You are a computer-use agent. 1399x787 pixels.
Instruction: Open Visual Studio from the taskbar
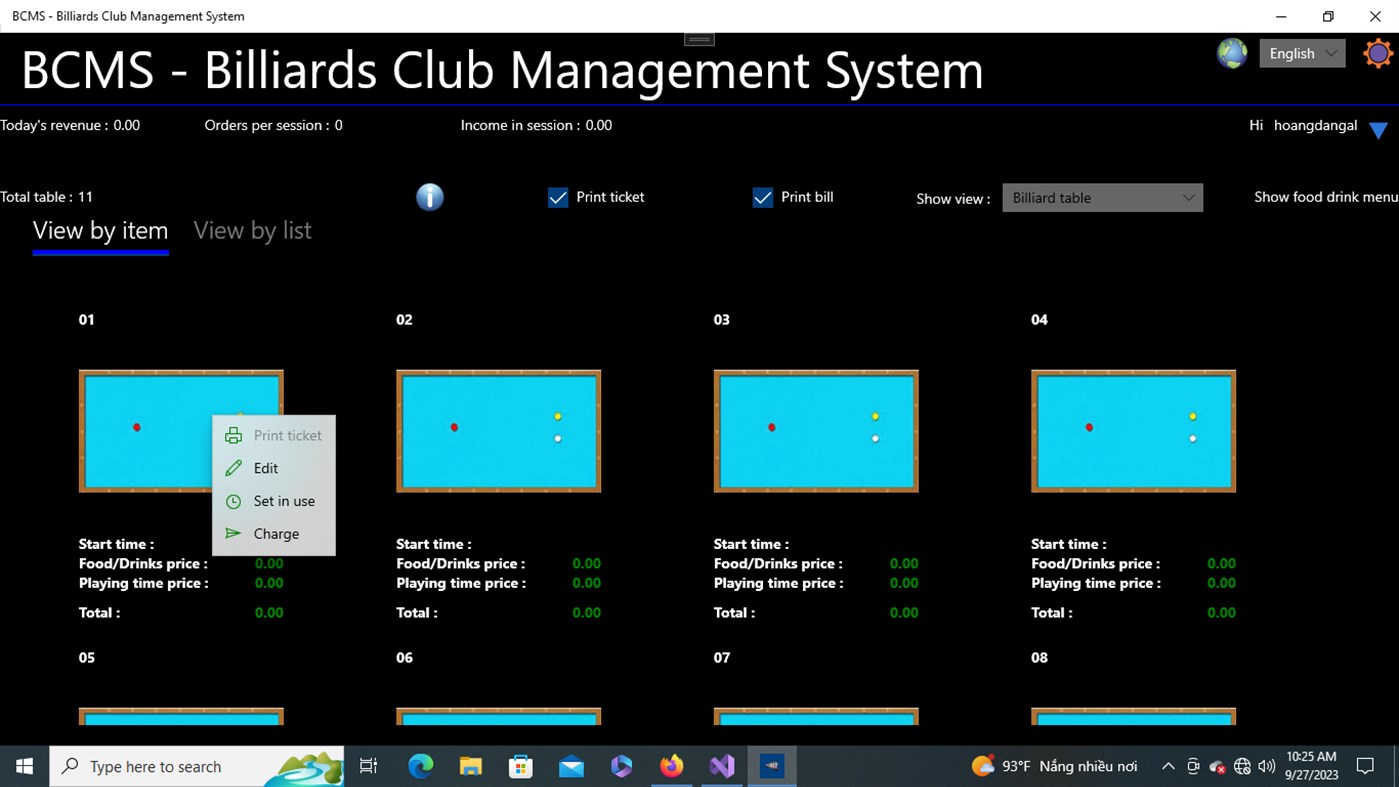click(721, 766)
